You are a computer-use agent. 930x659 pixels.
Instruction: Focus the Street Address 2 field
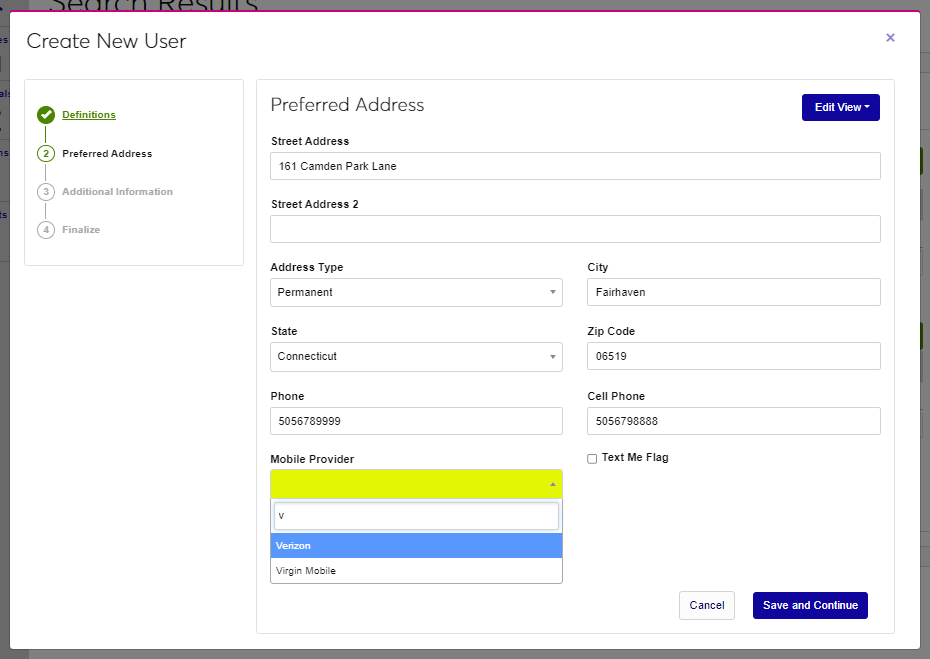coord(575,229)
